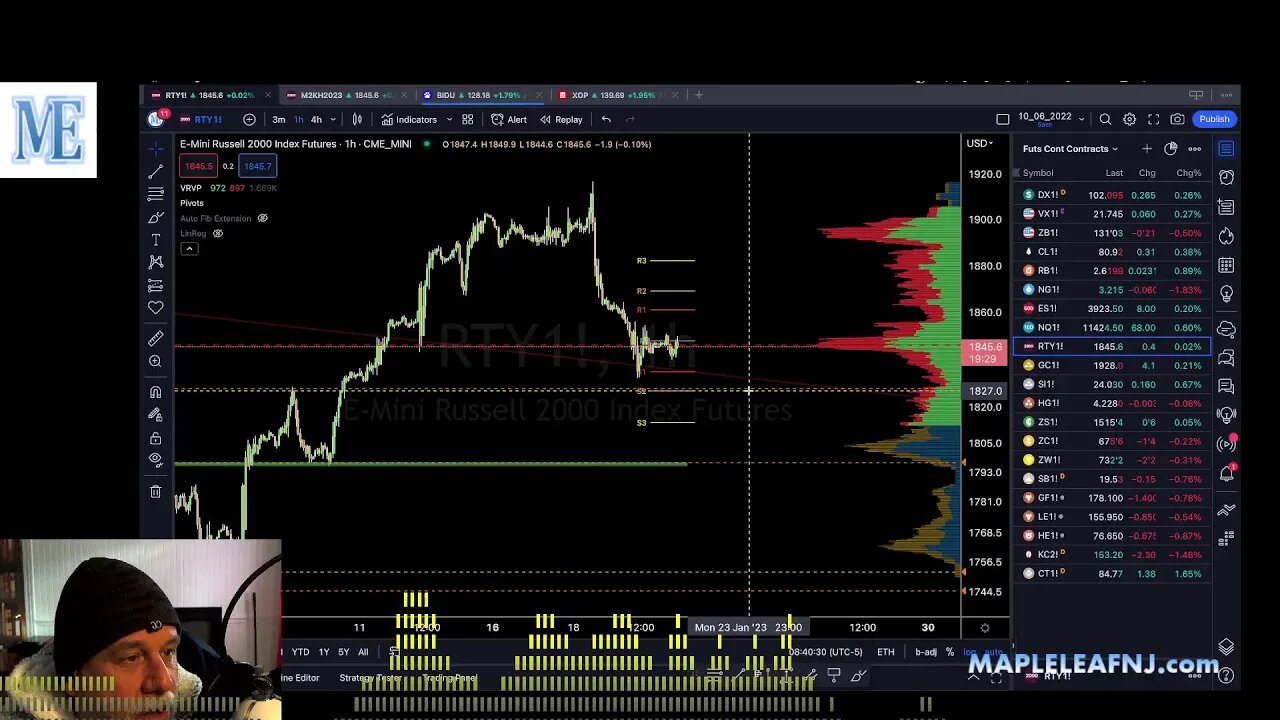1280x720 pixels.
Task: Open the candlestick chart type selector
Action: click(357, 119)
